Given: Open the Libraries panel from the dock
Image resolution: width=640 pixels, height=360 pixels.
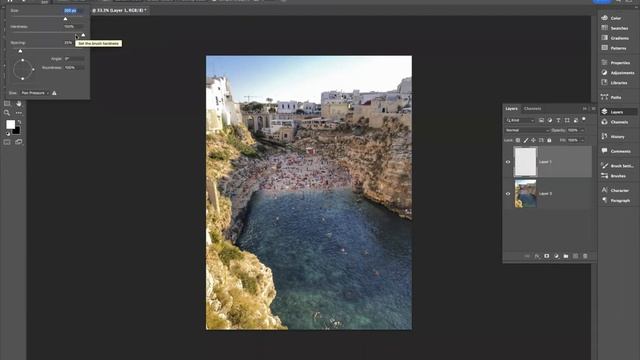Looking at the screenshot, I should coord(614,83).
